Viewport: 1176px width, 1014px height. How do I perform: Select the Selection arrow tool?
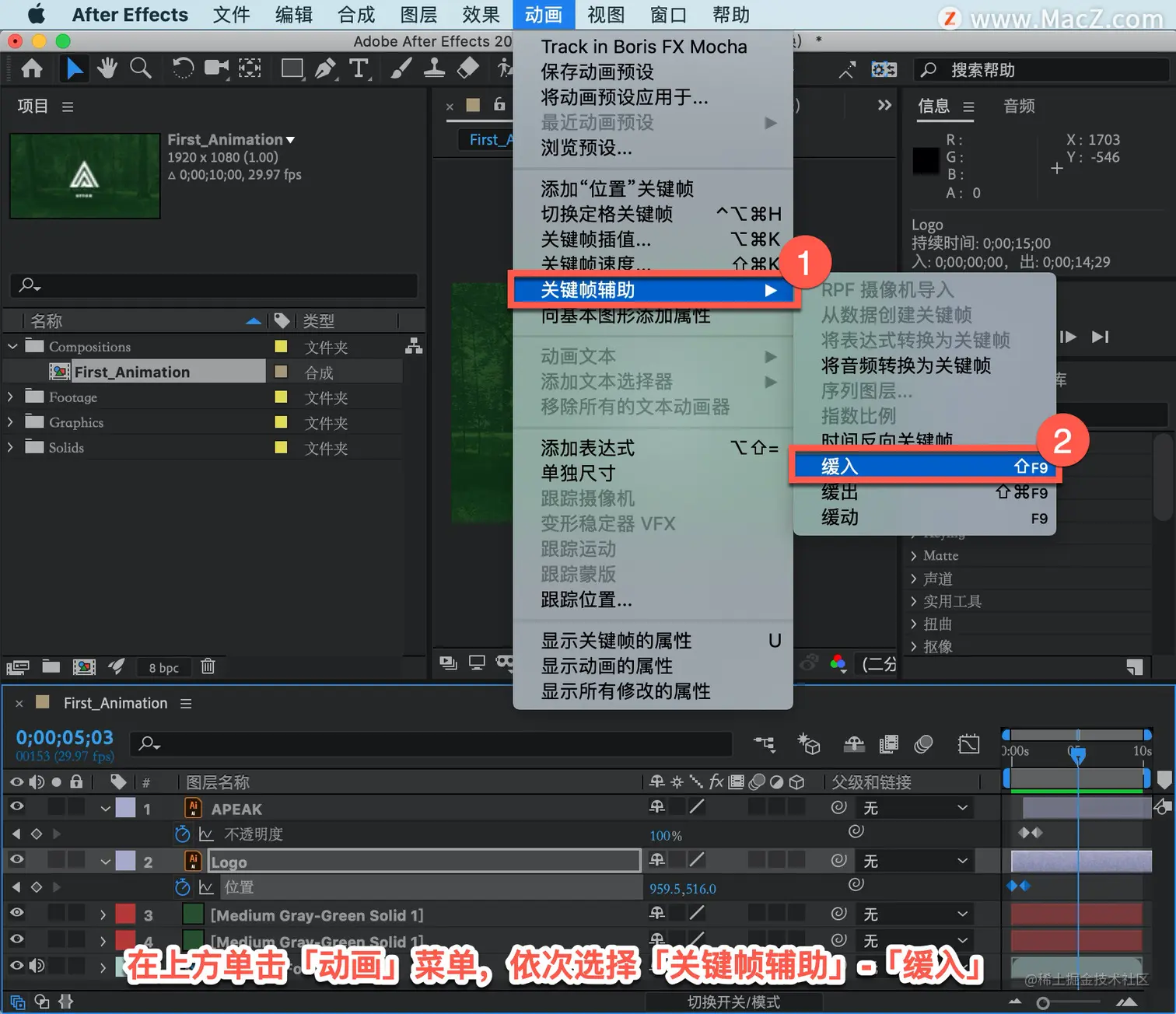pos(75,69)
